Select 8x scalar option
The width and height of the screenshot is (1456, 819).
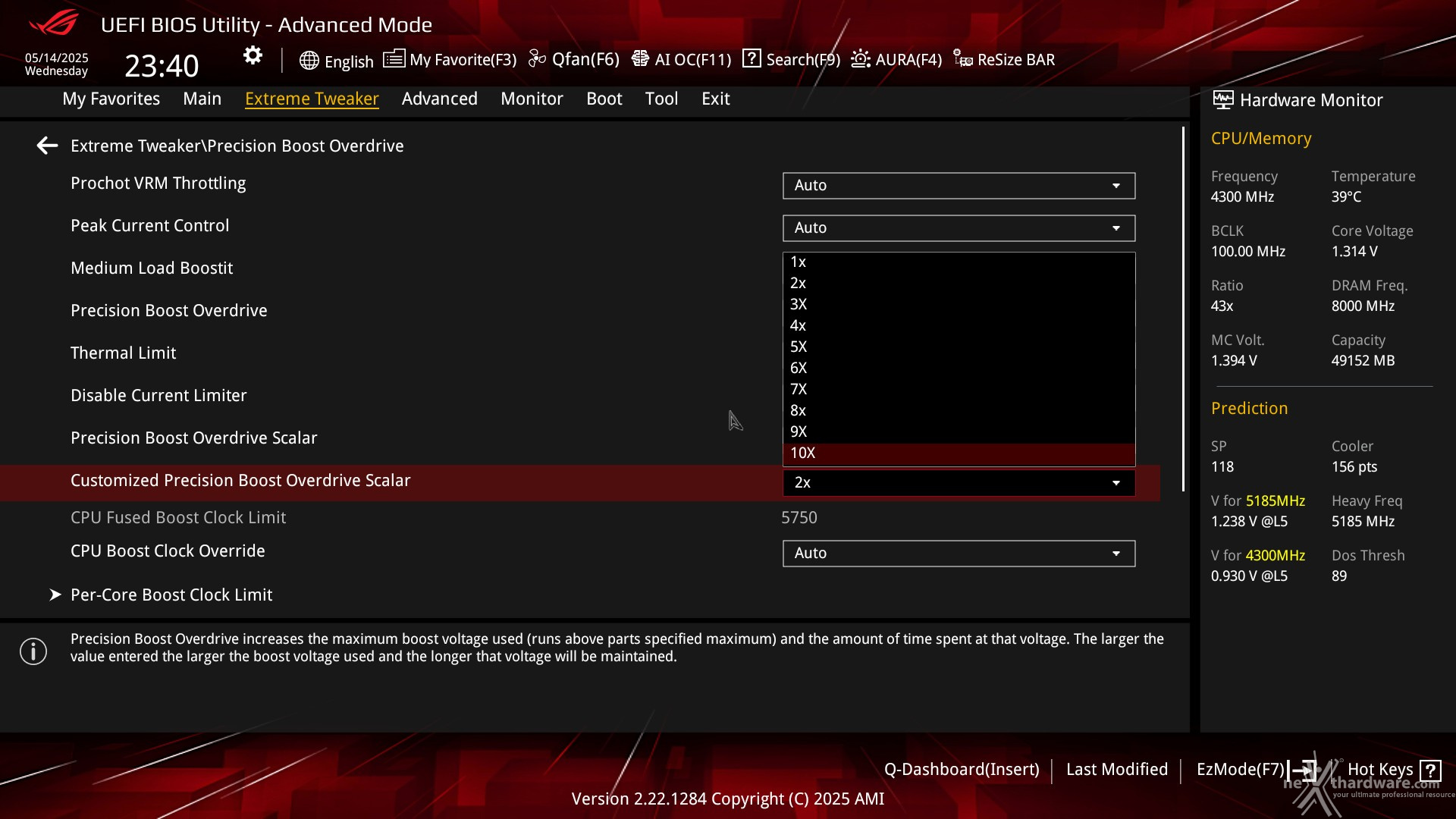pyautogui.click(x=959, y=411)
